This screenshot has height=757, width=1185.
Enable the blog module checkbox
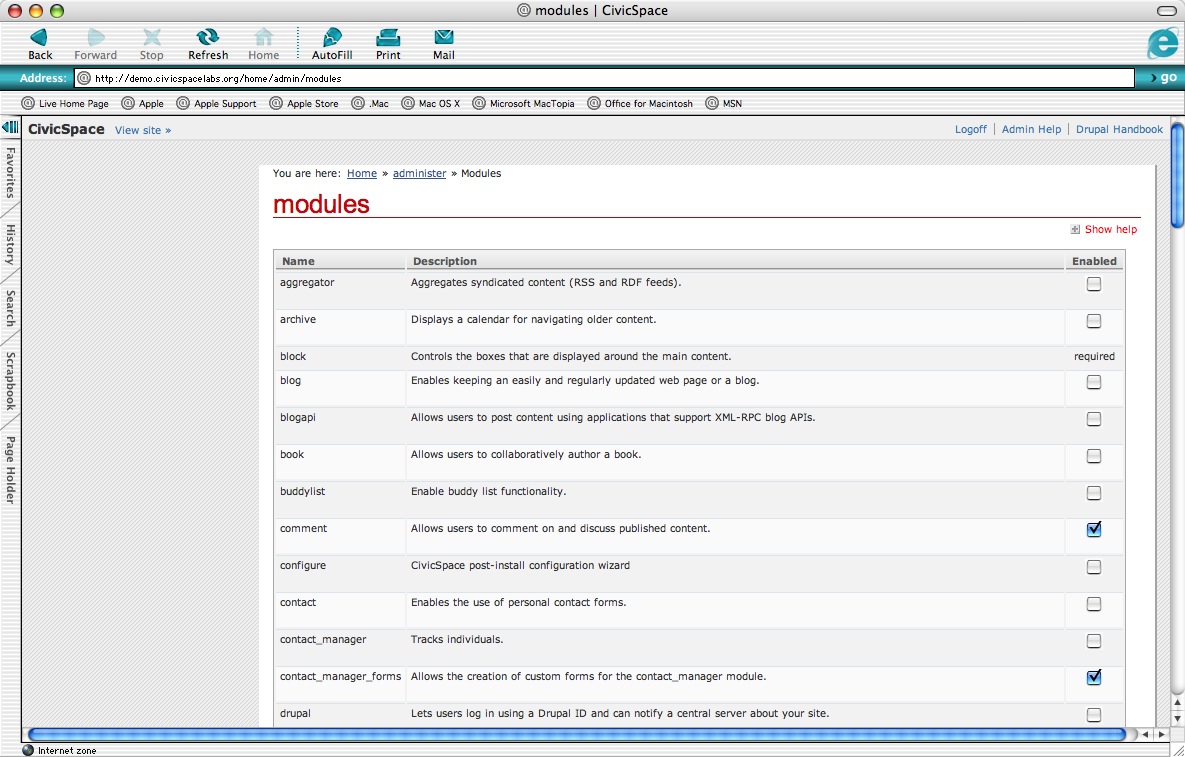1094,382
